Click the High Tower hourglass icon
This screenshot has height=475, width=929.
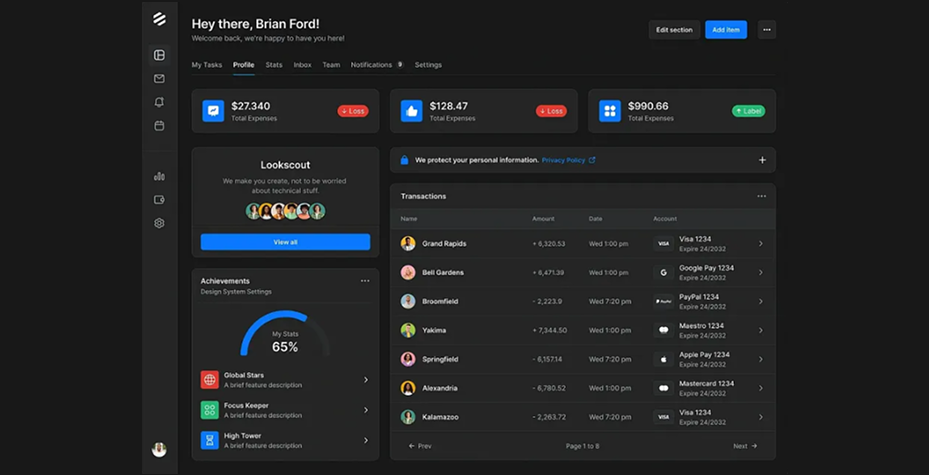pyautogui.click(x=210, y=440)
